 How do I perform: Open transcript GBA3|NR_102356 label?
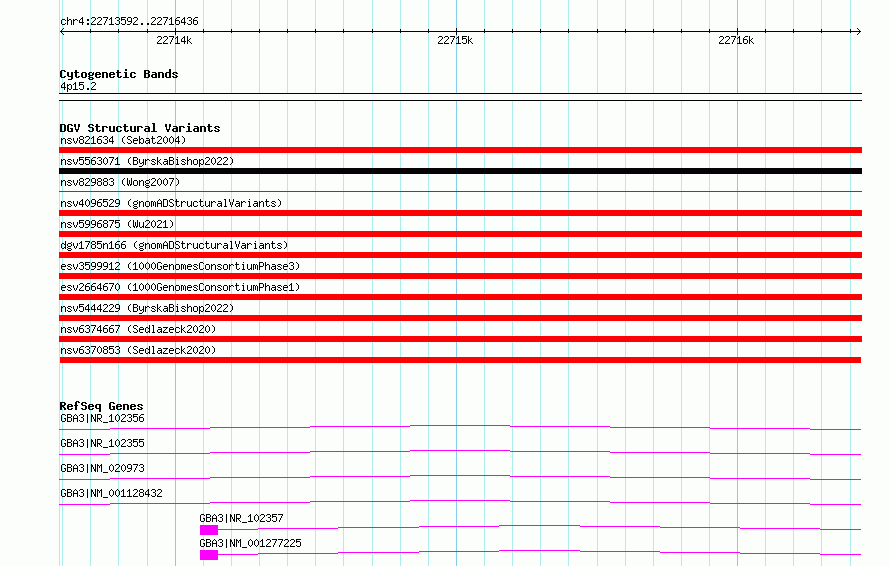click(x=102, y=418)
